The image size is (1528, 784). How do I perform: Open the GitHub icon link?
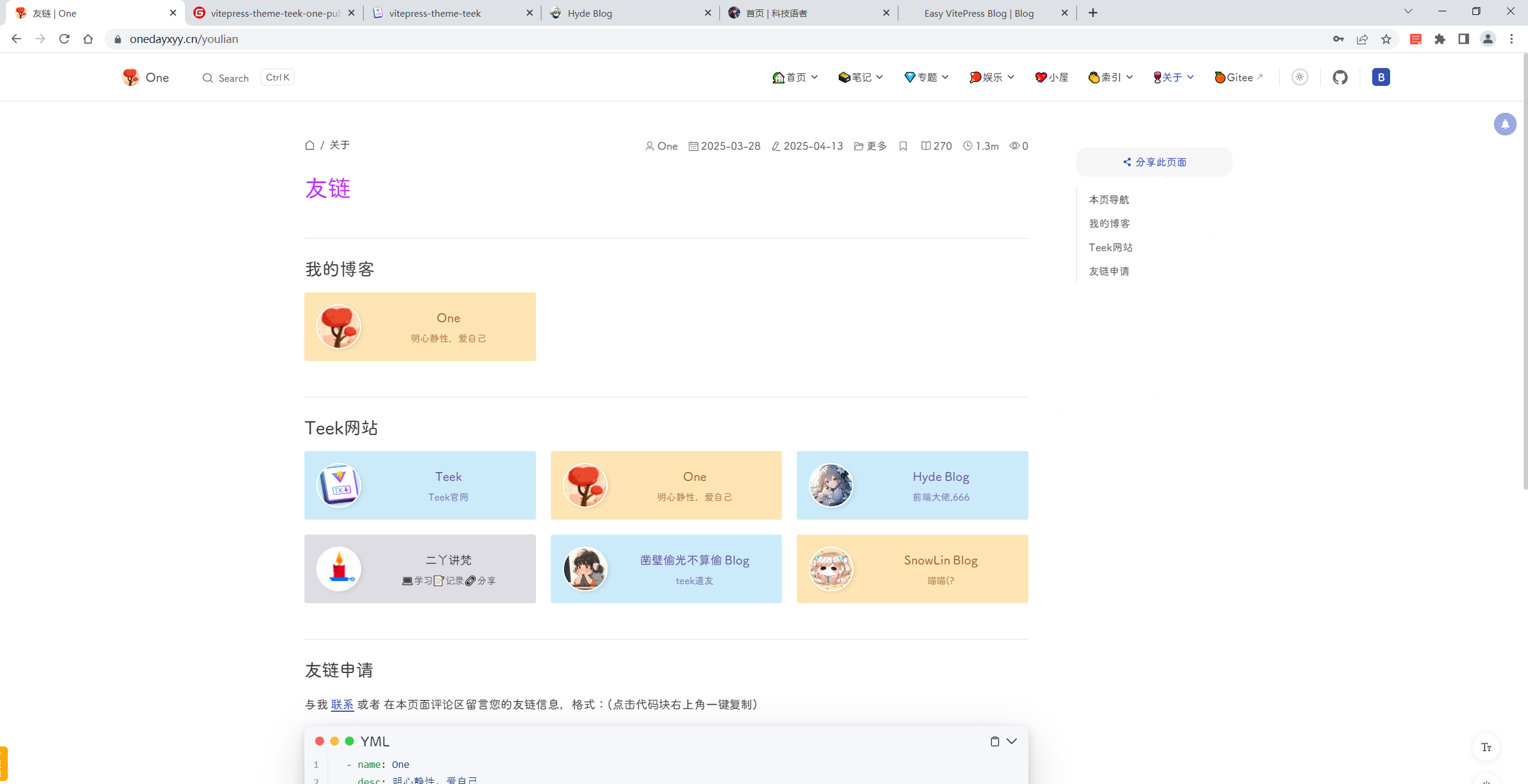pyautogui.click(x=1340, y=77)
